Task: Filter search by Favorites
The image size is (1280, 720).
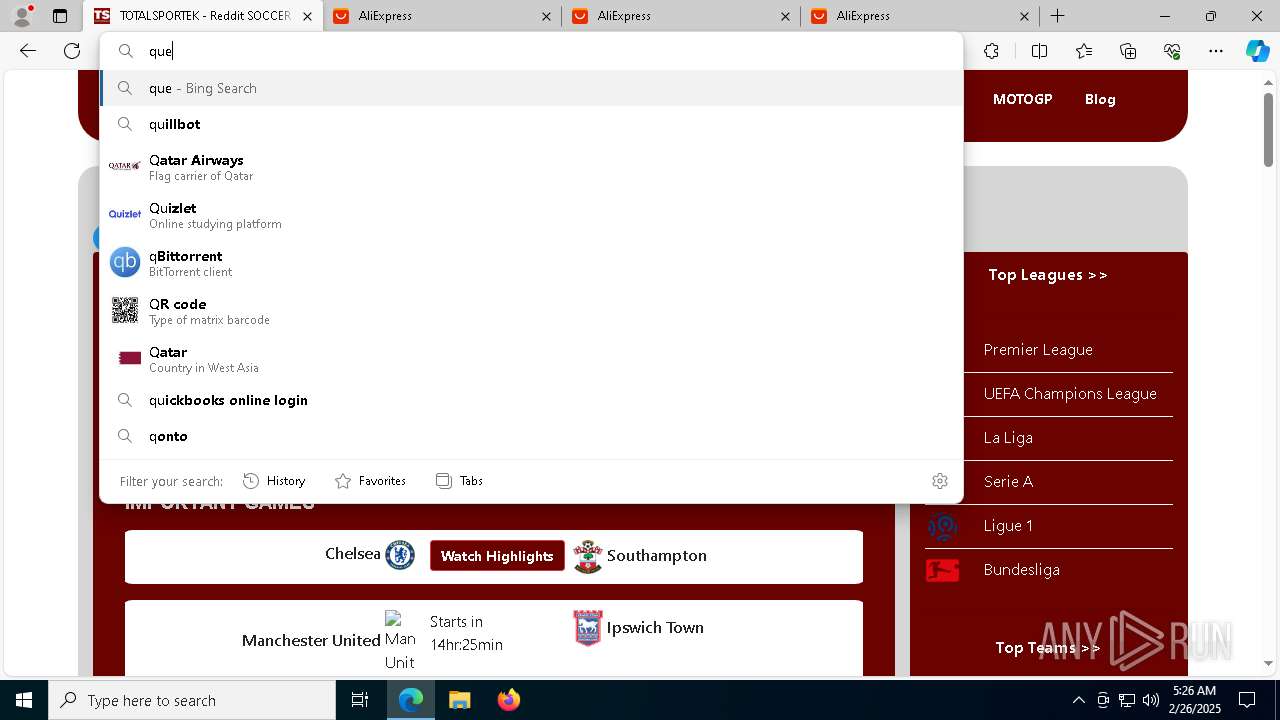Action: point(370,481)
